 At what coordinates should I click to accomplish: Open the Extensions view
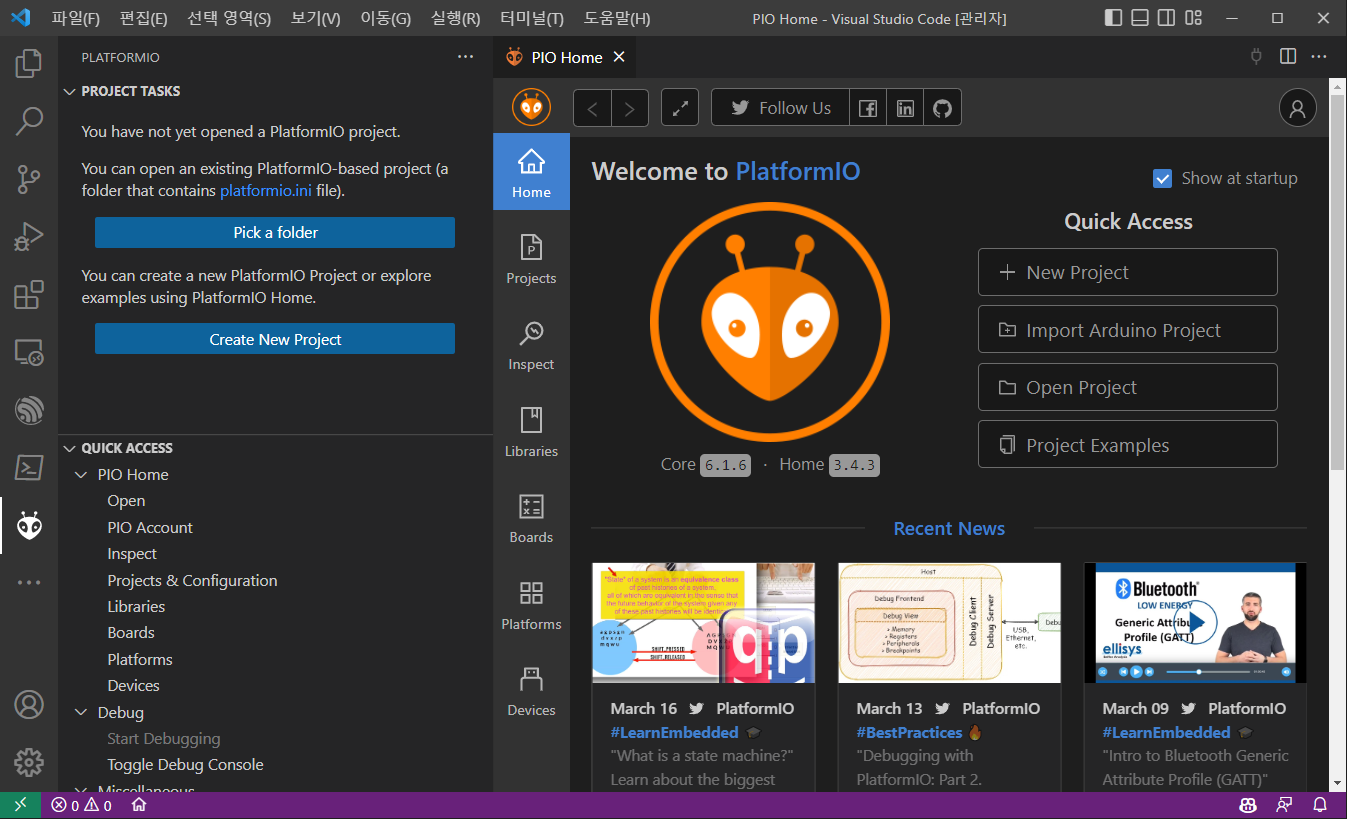click(29, 295)
